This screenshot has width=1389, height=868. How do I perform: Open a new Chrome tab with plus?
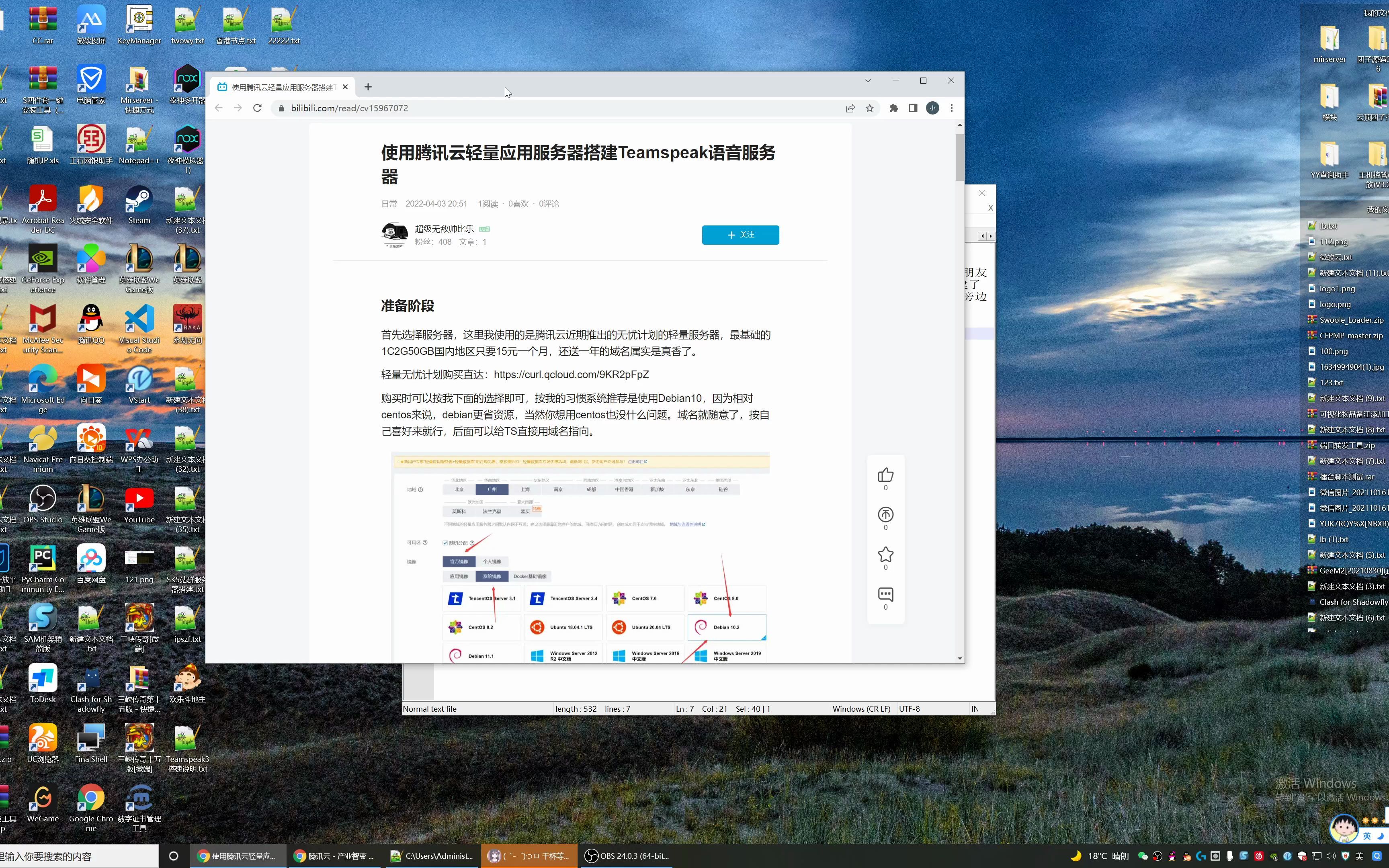point(368,87)
